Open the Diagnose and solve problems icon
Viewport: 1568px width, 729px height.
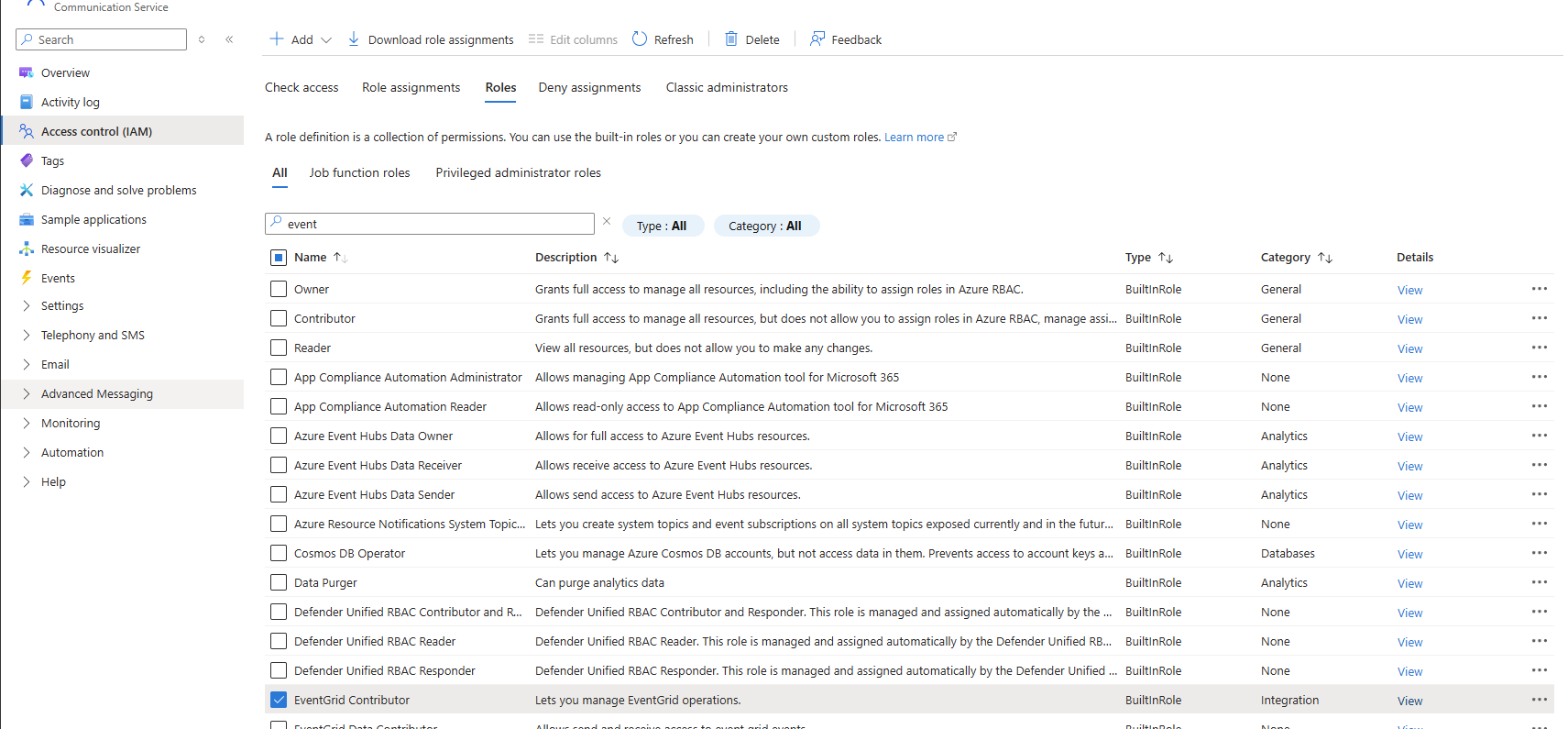[x=27, y=190]
